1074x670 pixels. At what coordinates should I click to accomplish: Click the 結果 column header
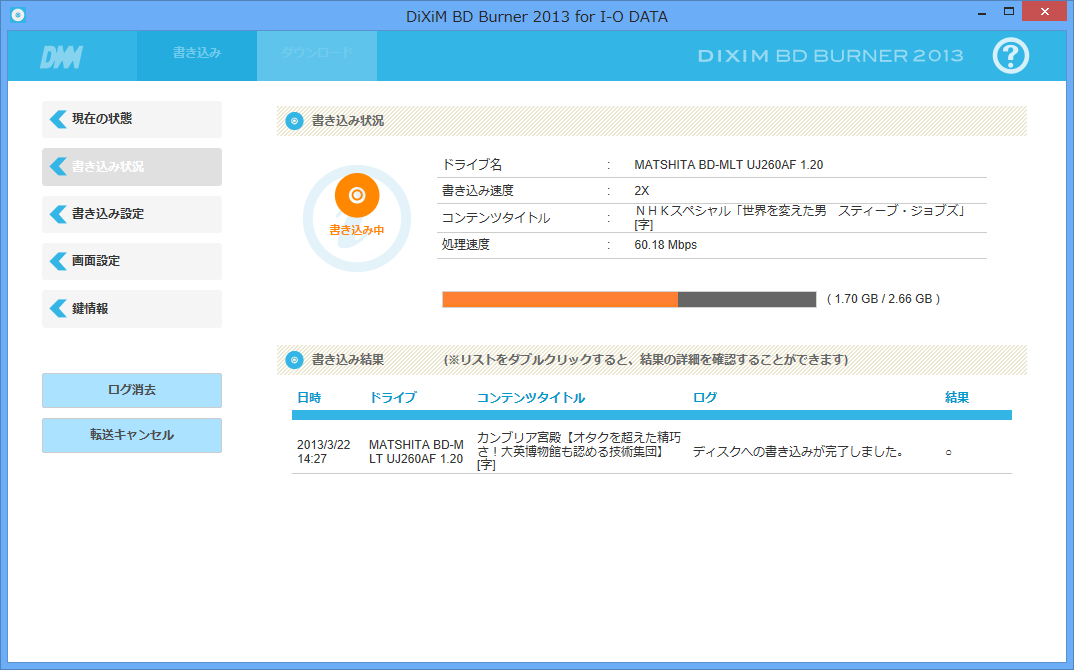957,398
